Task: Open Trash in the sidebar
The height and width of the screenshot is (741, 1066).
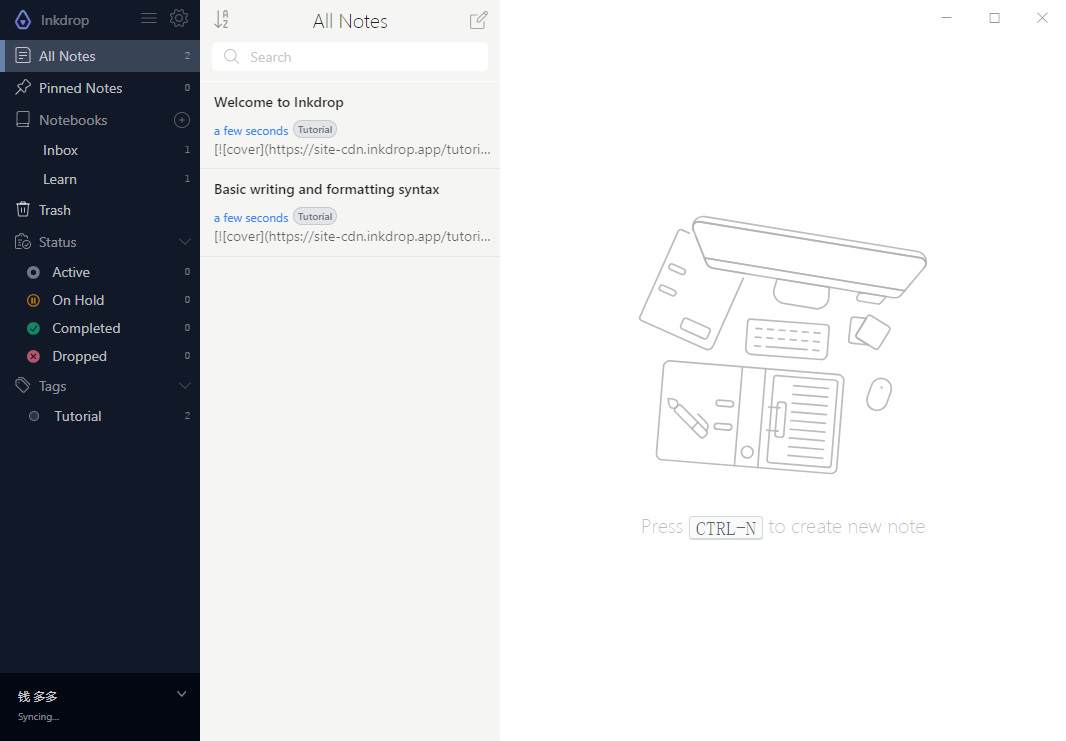Action: point(100,209)
